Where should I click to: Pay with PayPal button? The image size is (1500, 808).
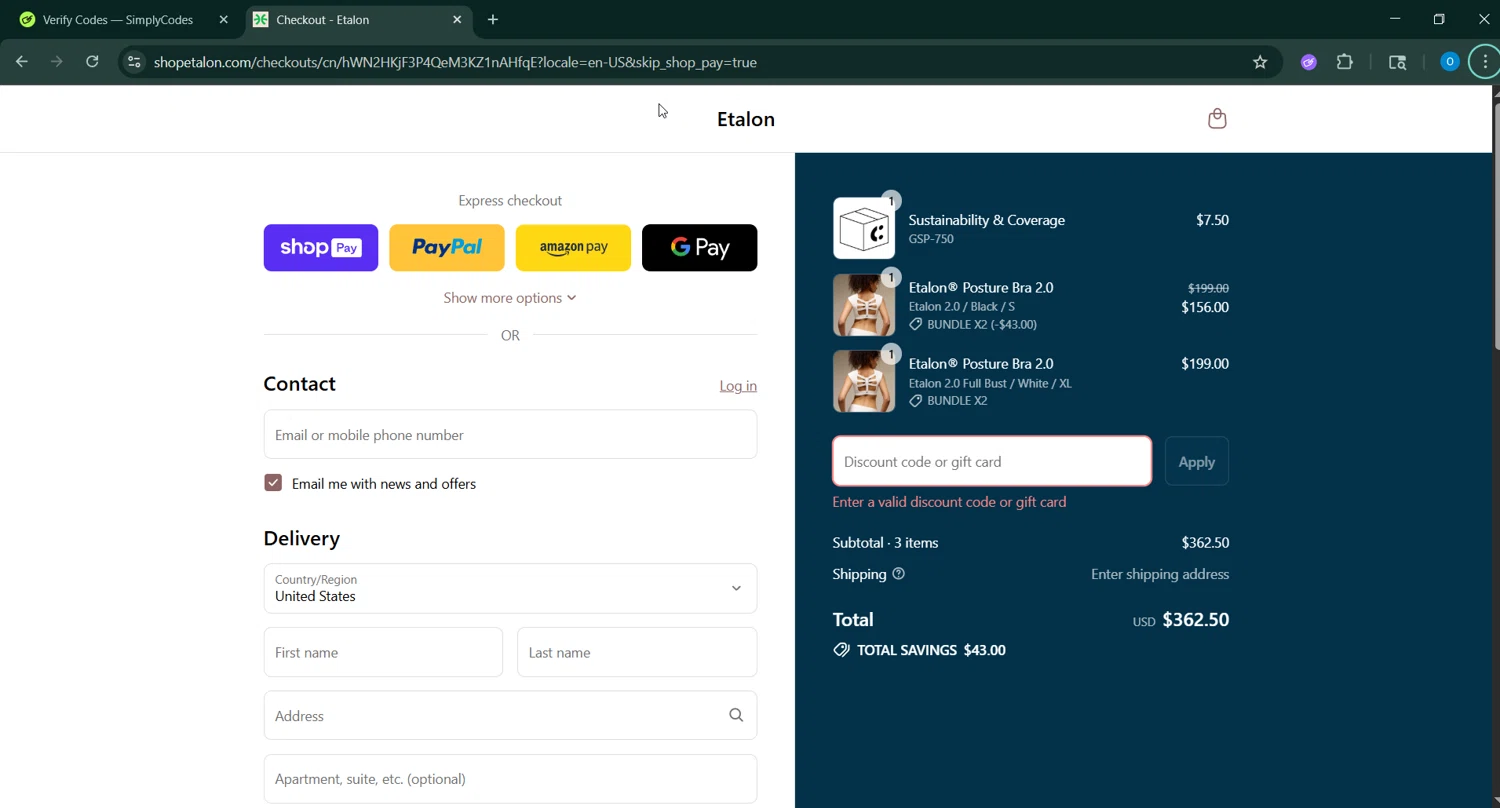447,247
